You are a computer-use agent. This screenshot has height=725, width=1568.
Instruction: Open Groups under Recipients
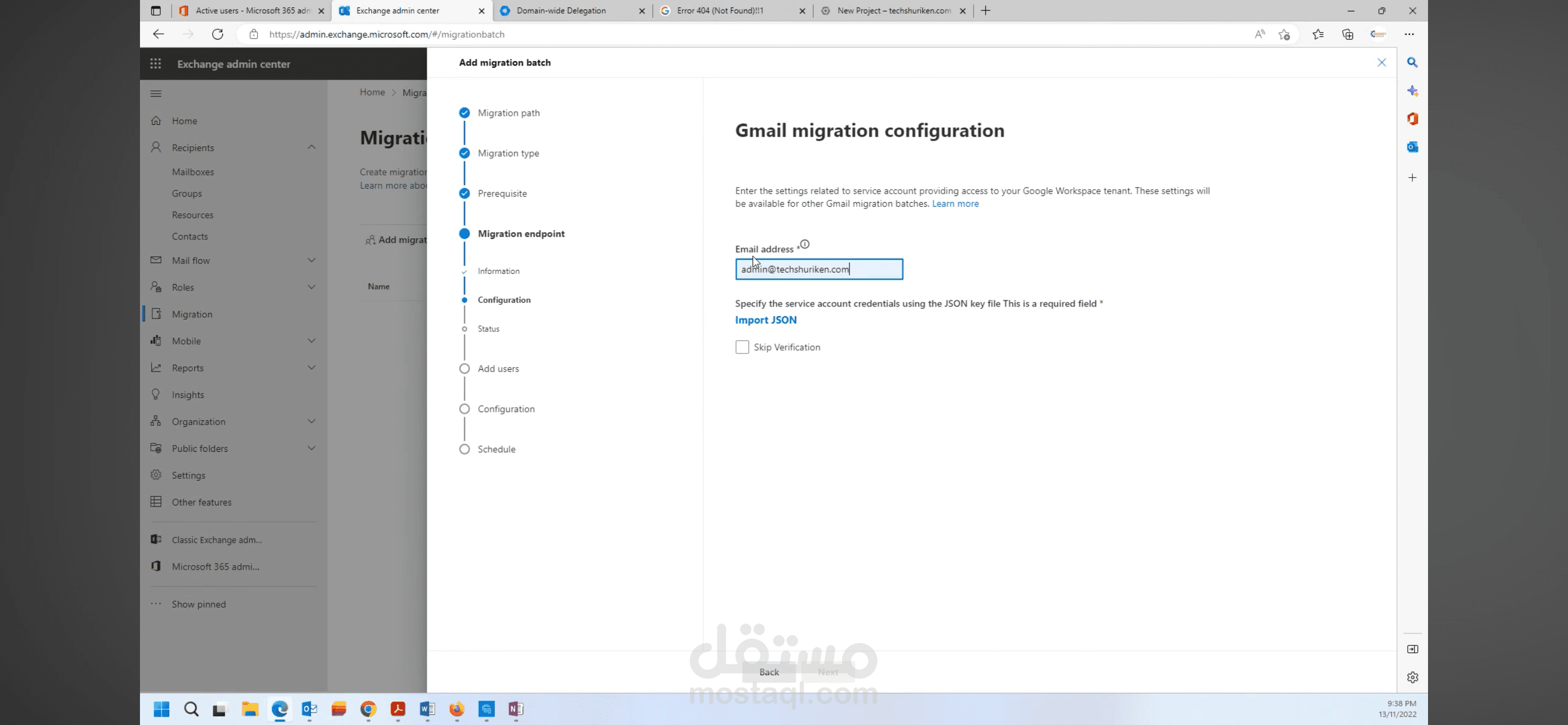tap(187, 194)
